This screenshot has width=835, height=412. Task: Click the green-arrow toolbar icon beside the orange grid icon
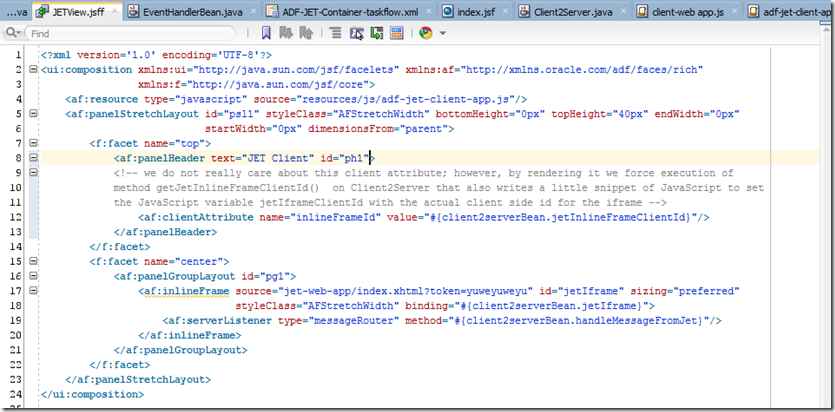(x=375, y=33)
